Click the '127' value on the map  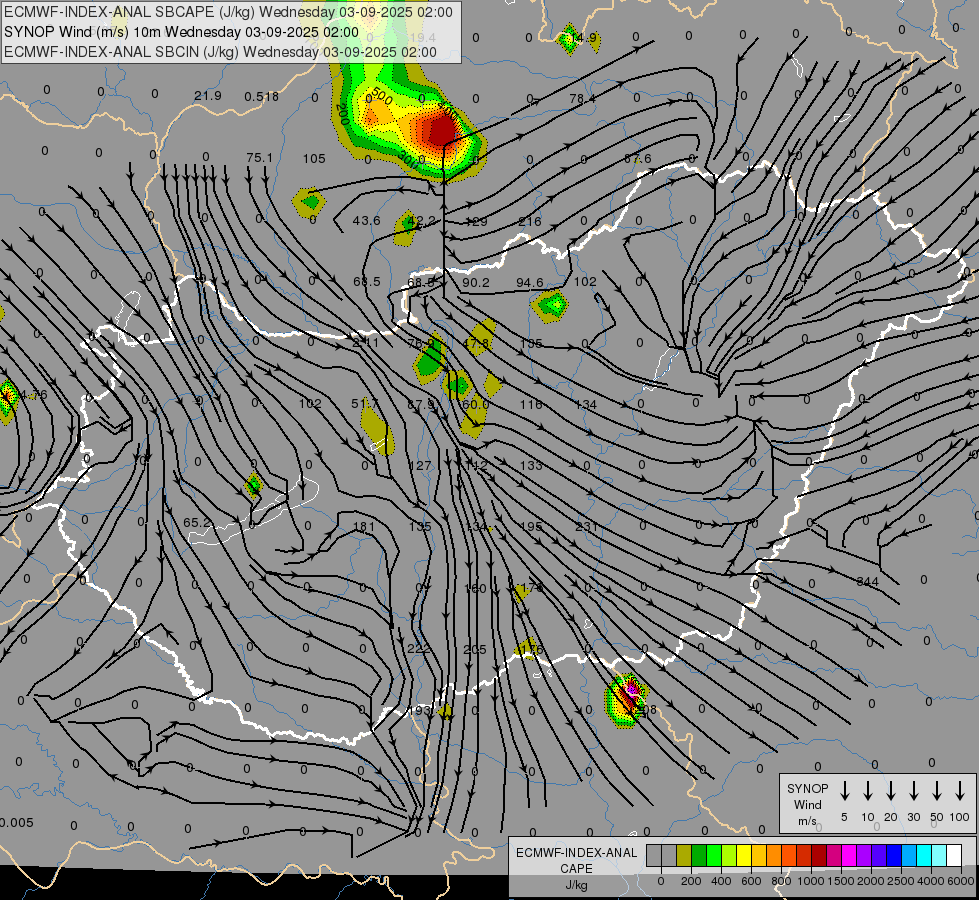point(420,465)
